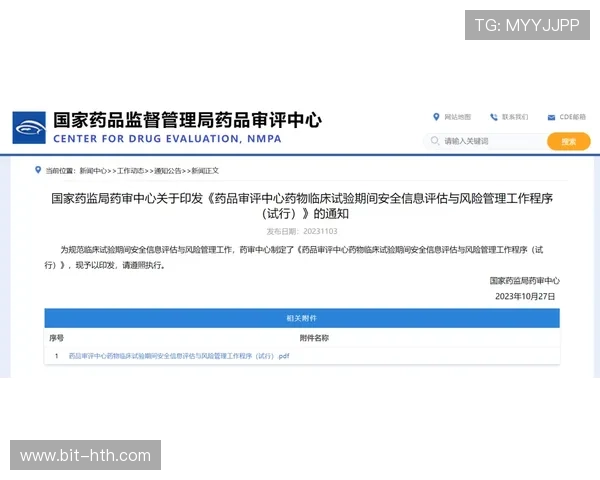Go to 新闻中心 in breadcrumb
600x480 pixels.
point(93,171)
